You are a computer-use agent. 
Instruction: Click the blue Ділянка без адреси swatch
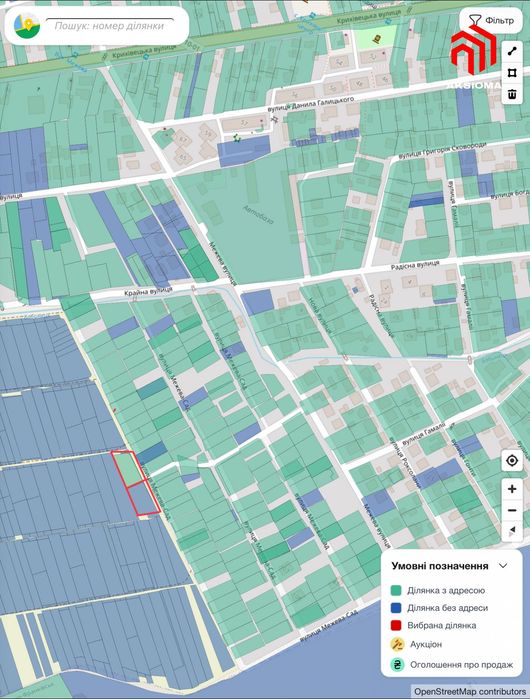tap(396, 608)
